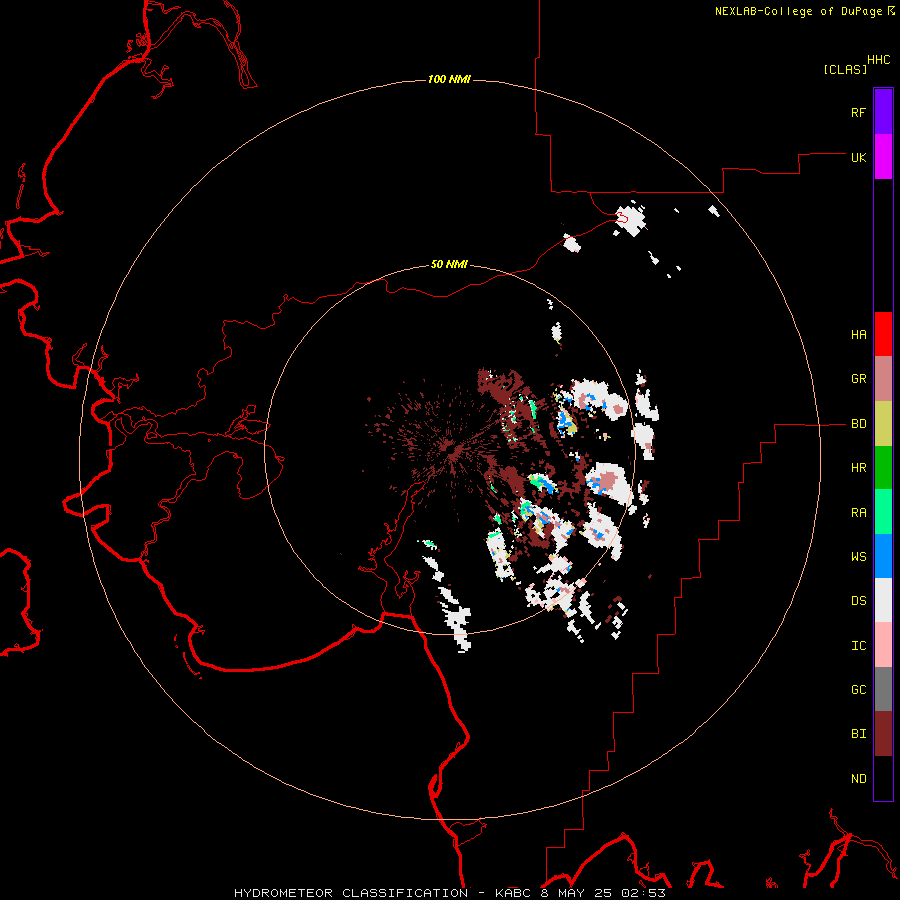The image size is (900, 900).
Task: Click the UK legend label
Action: pyautogui.click(x=858, y=157)
